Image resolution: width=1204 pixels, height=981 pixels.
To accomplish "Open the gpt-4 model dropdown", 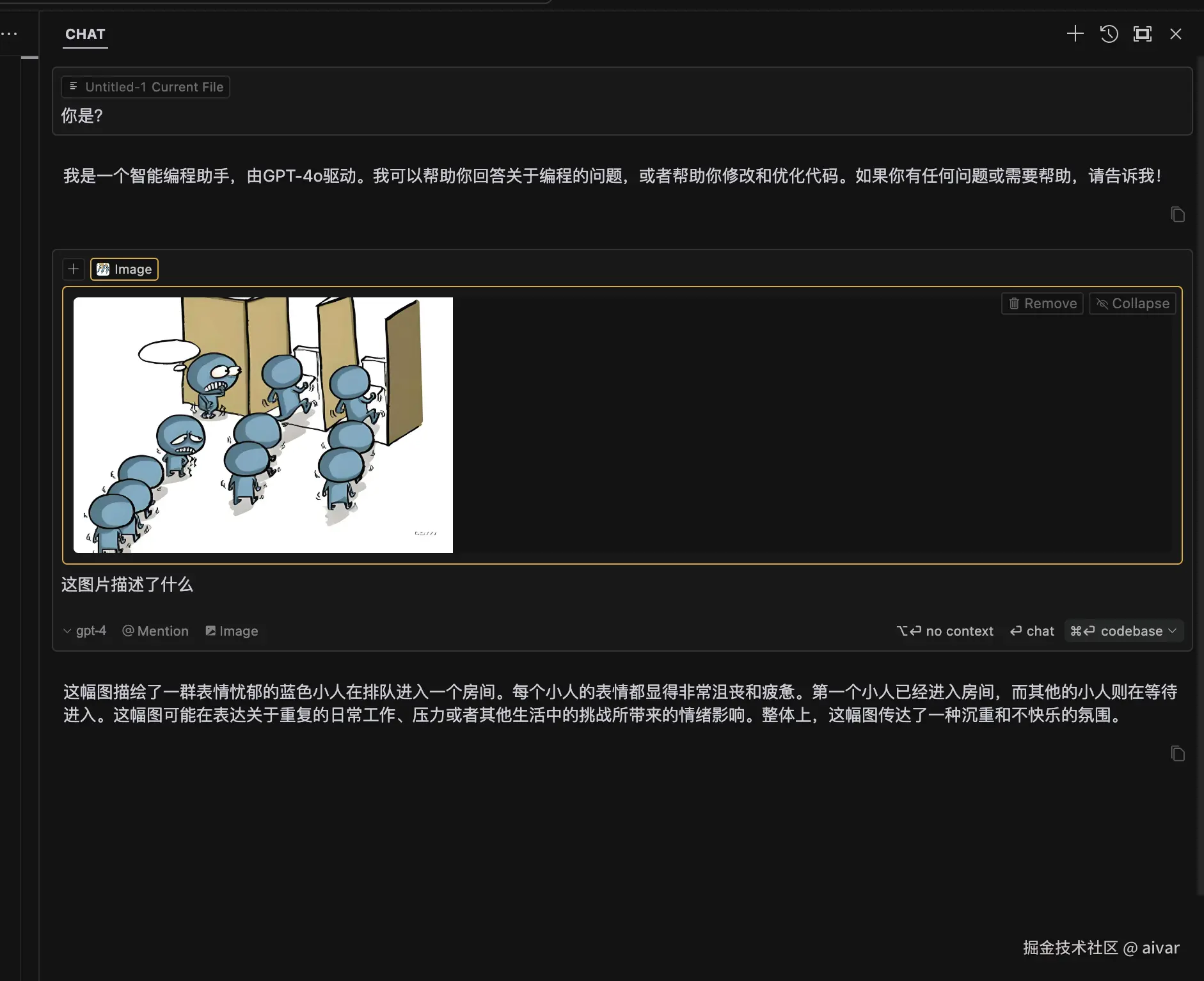I will (x=84, y=631).
